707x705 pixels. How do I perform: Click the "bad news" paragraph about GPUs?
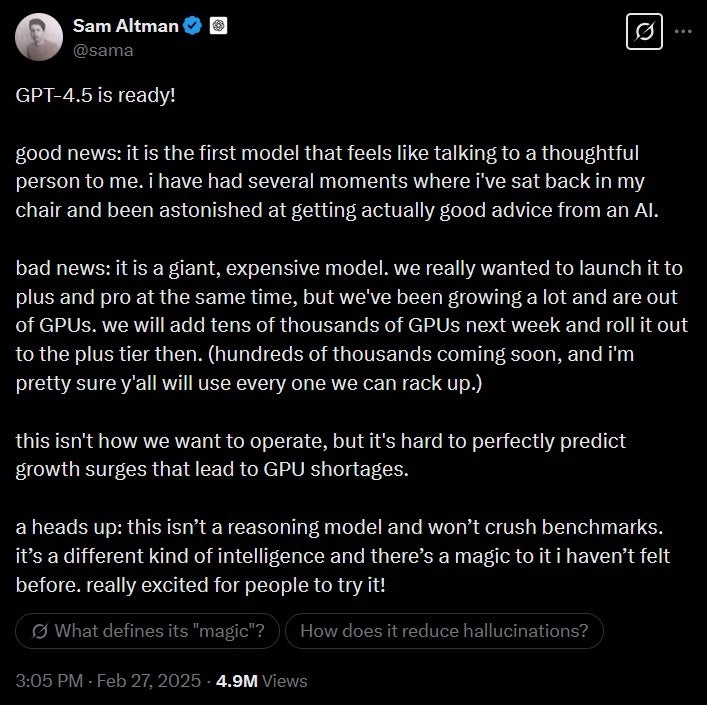tap(330, 327)
